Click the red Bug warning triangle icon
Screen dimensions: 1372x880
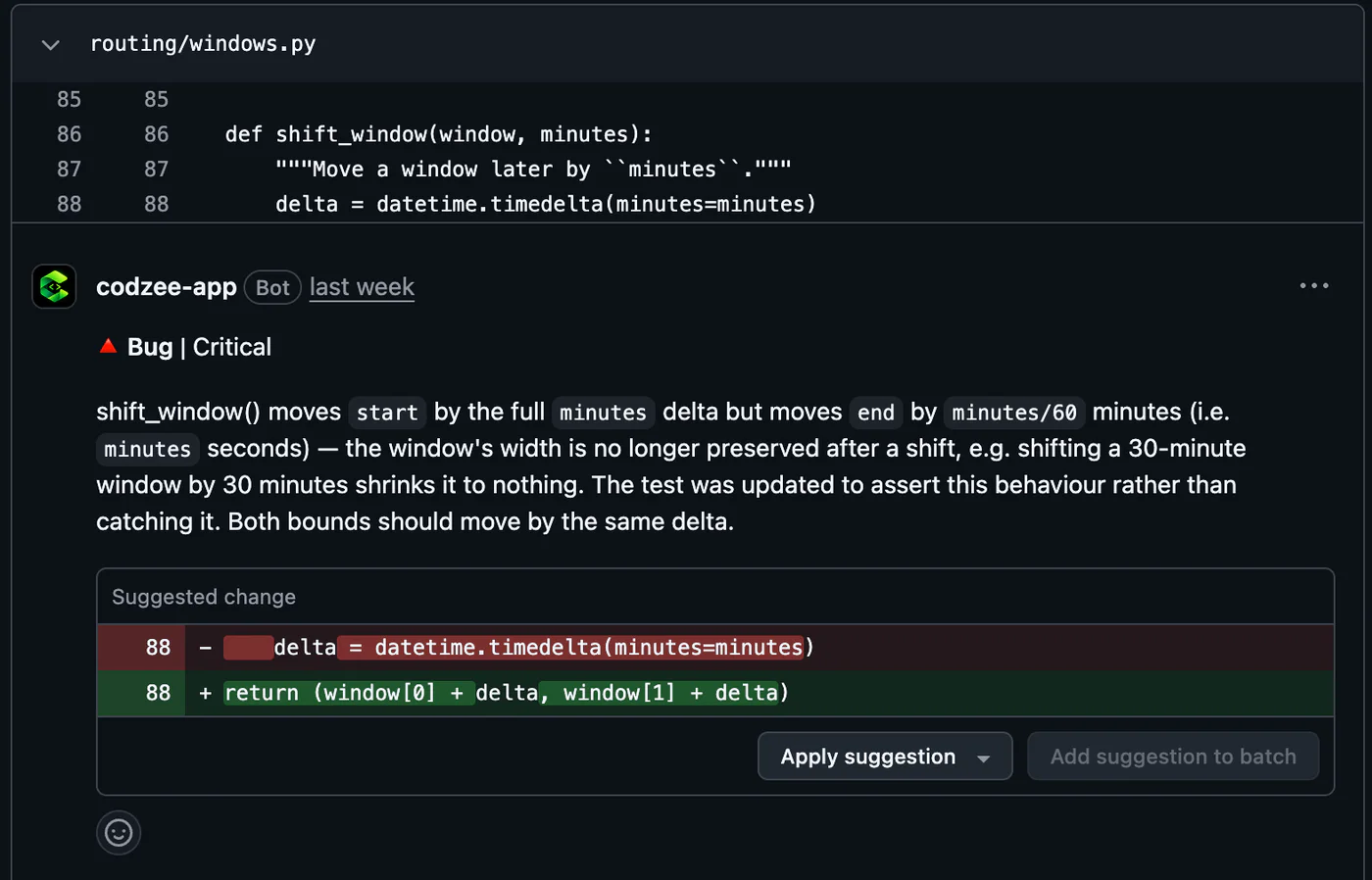tap(109, 346)
